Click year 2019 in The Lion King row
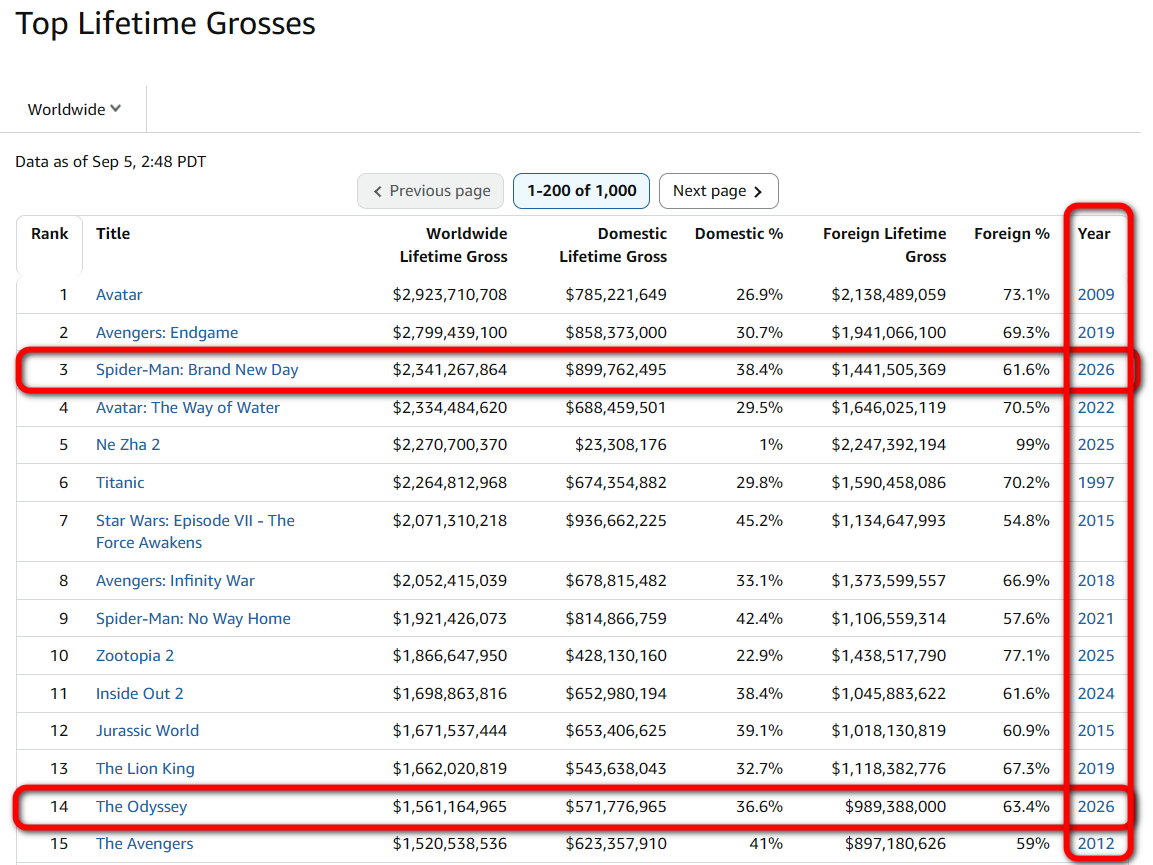 1096,769
